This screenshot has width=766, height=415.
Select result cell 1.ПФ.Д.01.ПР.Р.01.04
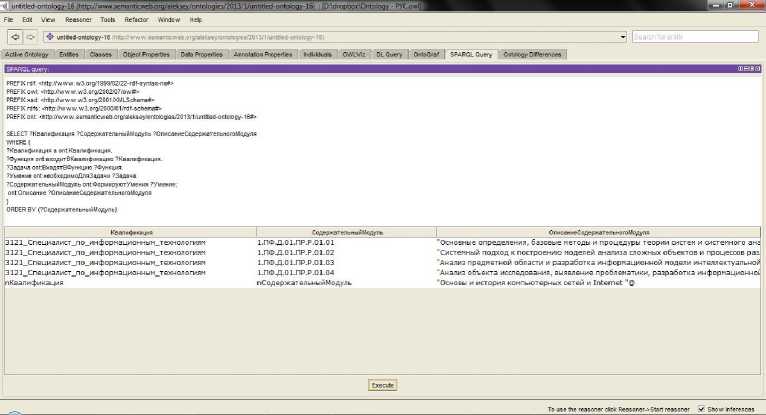pyautogui.click(x=346, y=272)
